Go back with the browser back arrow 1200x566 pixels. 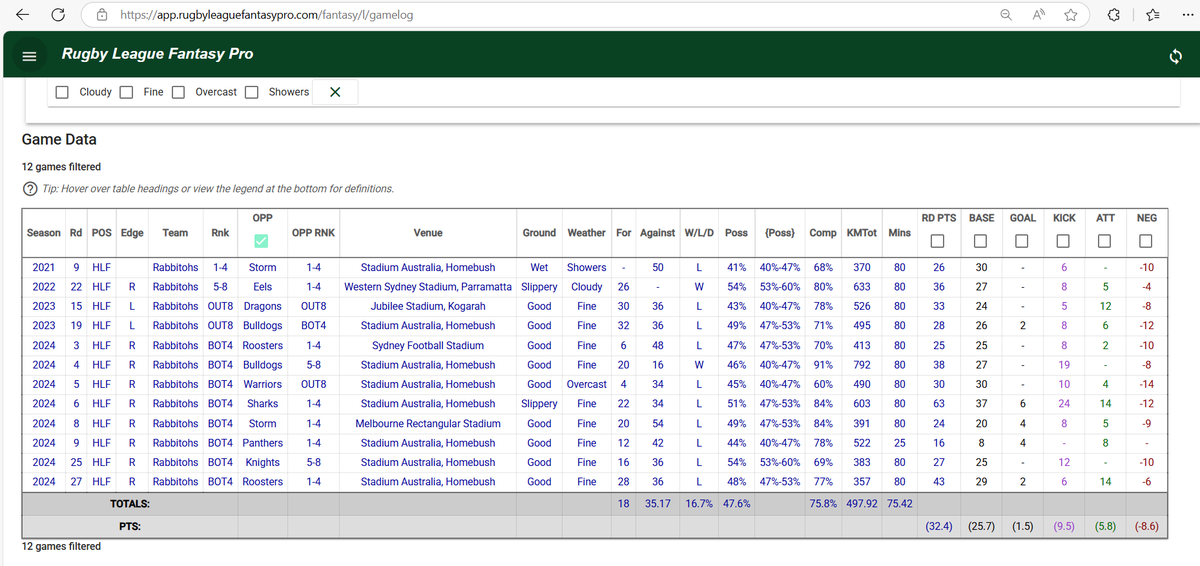tap(22, 15)
